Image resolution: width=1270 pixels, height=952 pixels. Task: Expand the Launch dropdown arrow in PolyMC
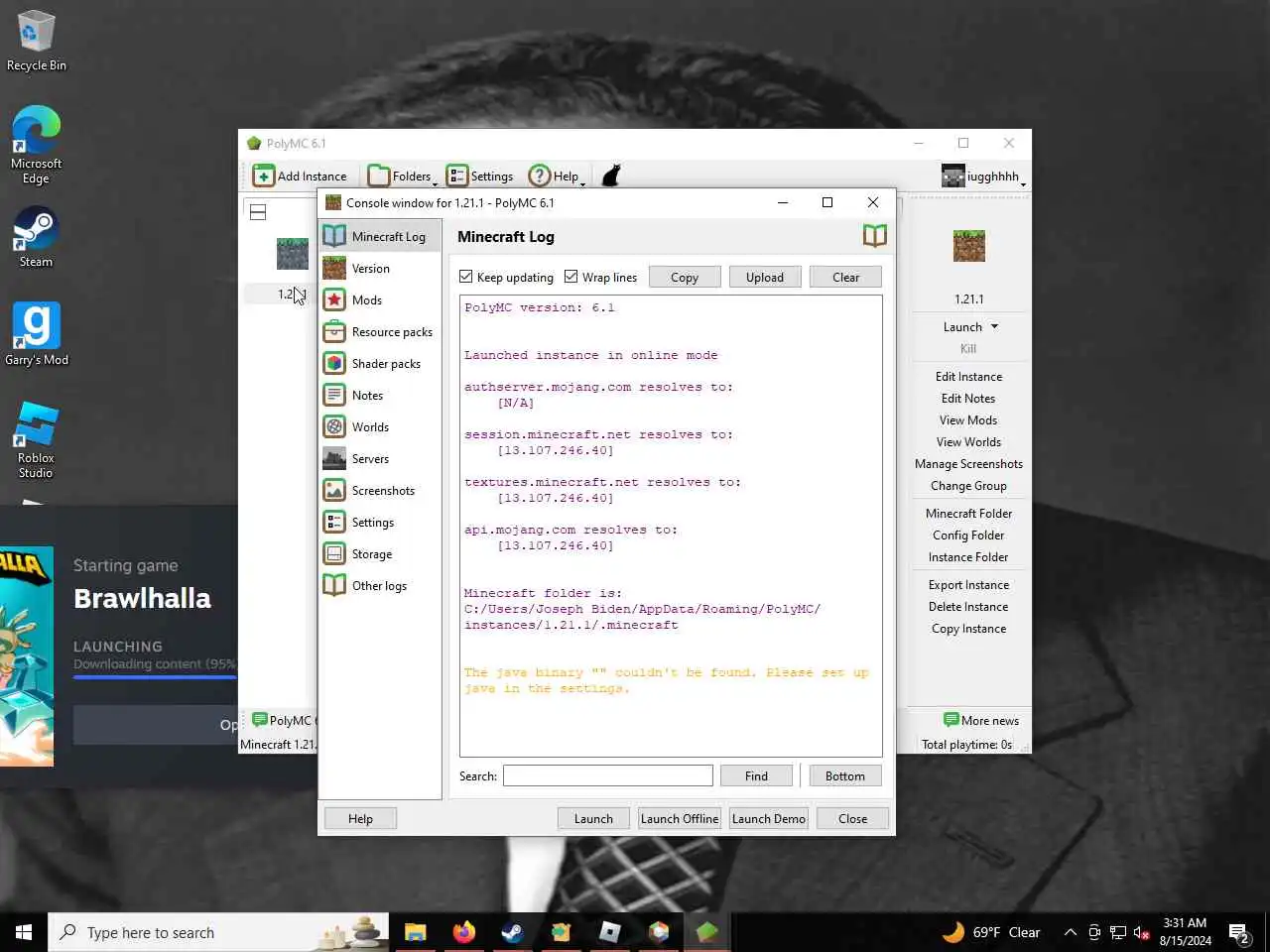tap(995, 326)
